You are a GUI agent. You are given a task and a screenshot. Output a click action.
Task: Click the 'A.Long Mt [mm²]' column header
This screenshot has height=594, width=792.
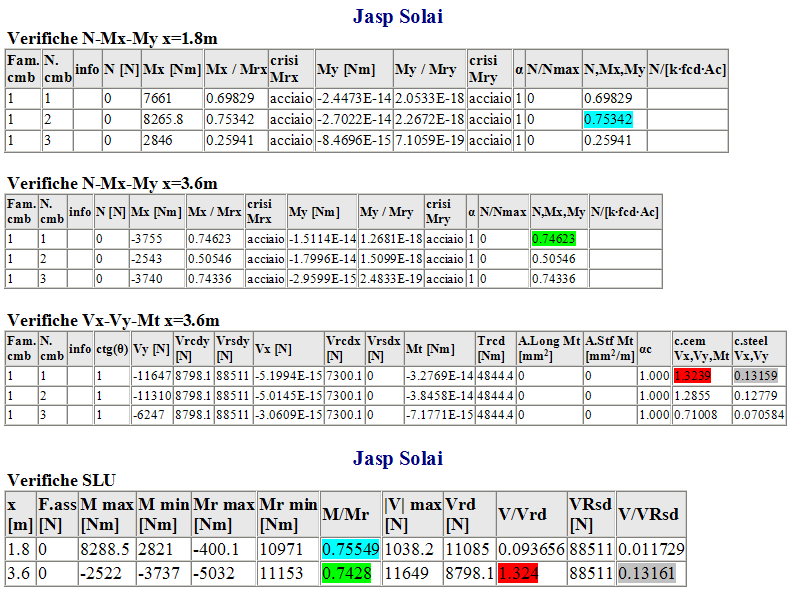pos(549,349)
